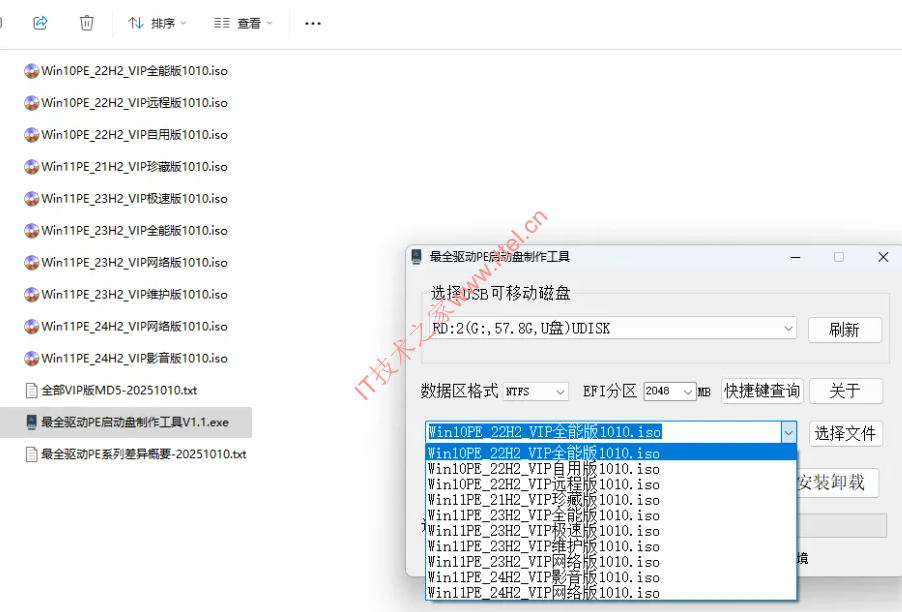Pick Win10PE_22H2_VIP远程版1010.iso from dropdown list
Screen dimensions: 902x612
(543, 484)
